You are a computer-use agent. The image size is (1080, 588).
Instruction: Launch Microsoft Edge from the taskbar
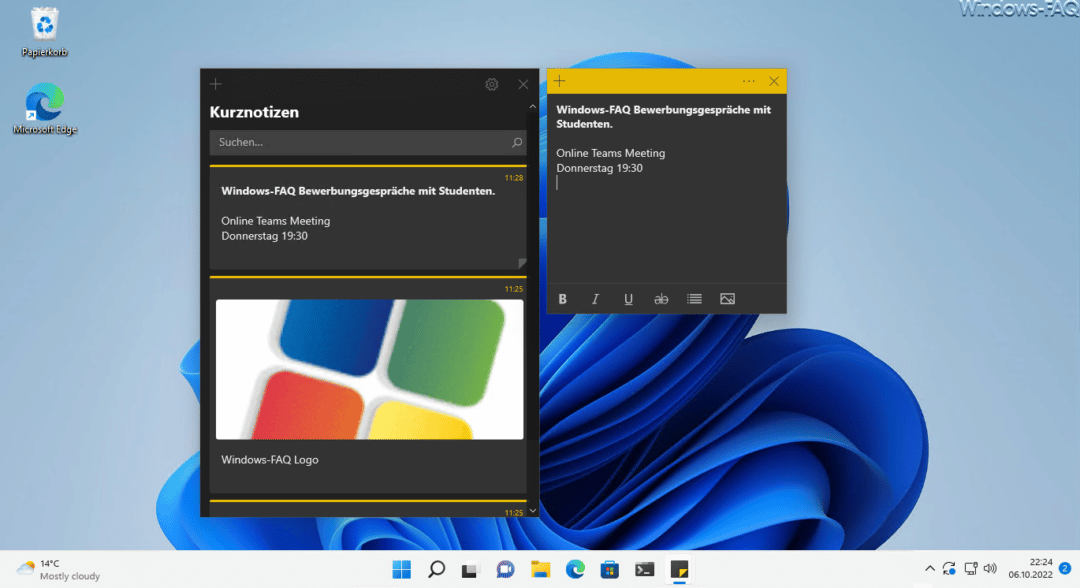pos(575,569)
